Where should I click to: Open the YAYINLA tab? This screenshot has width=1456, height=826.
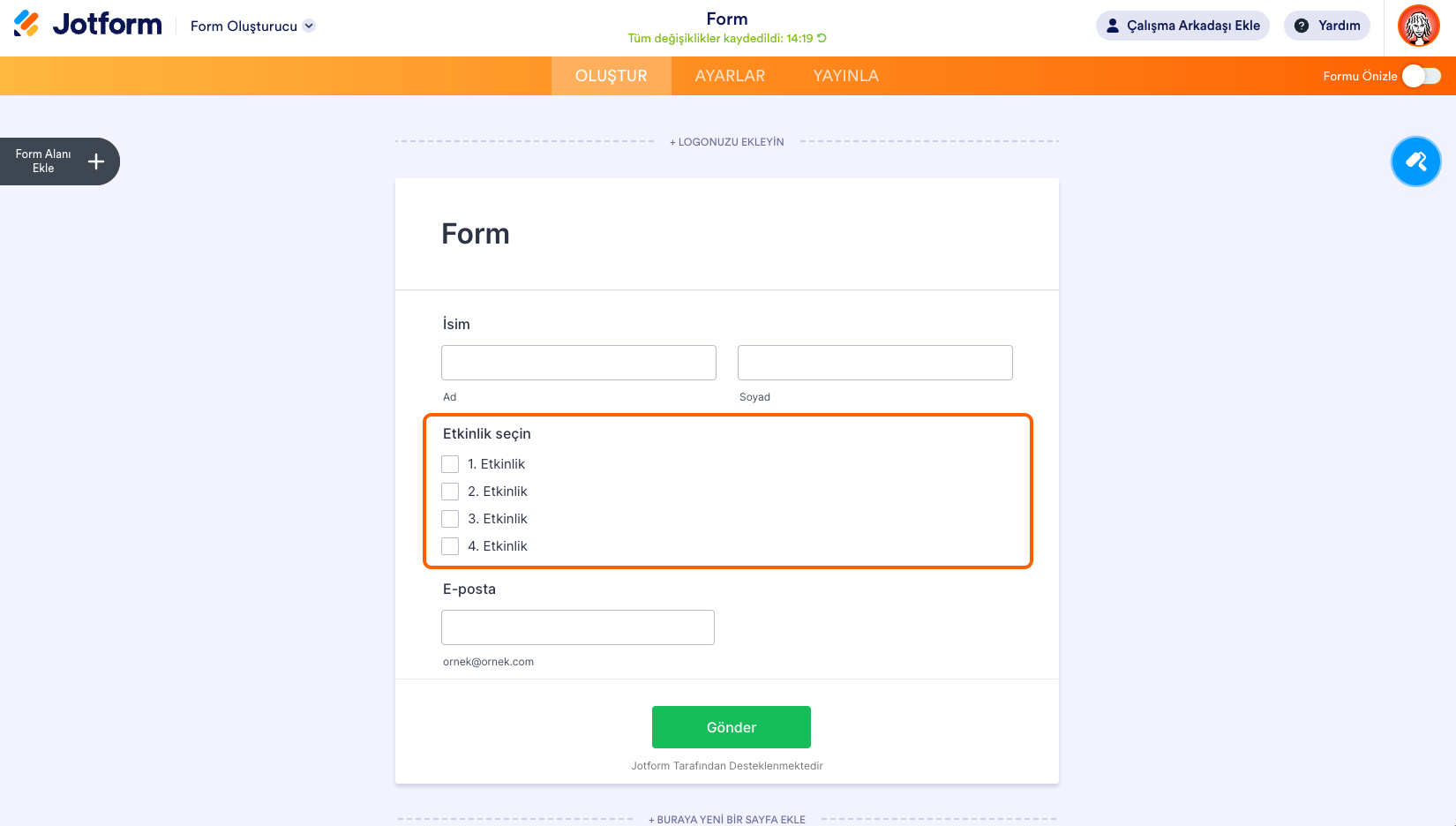pos(845,76)
